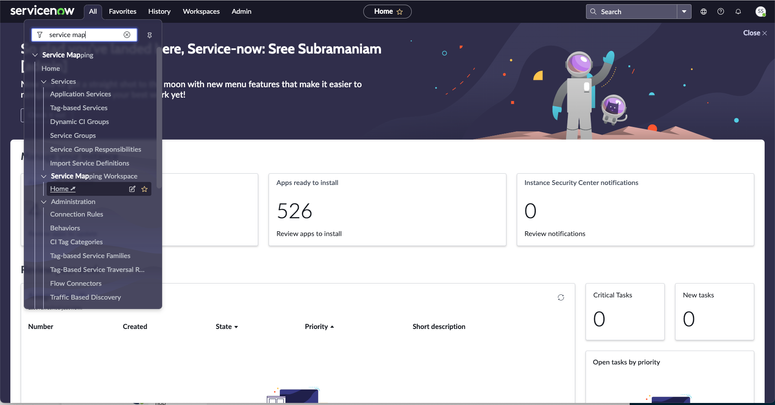Collapse the Services section

coord(43,82)
